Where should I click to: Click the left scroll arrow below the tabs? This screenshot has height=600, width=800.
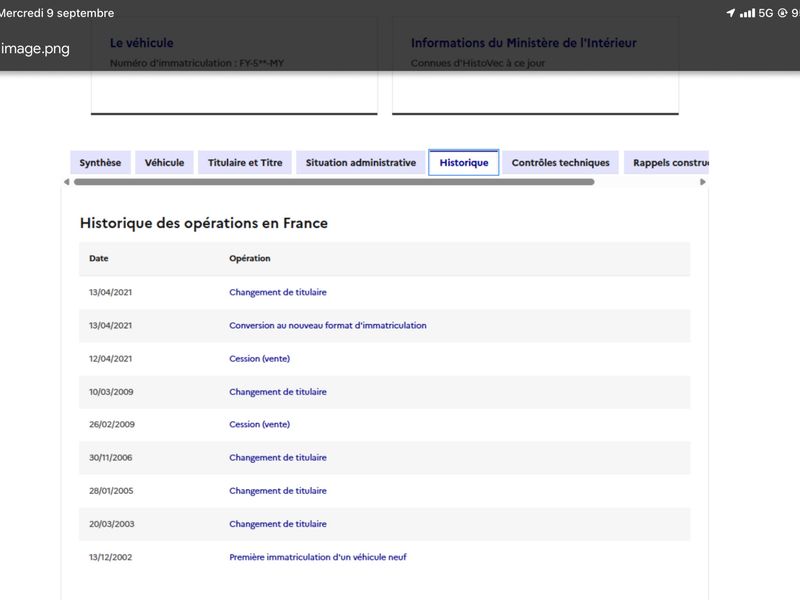click(x=66, y=182)
